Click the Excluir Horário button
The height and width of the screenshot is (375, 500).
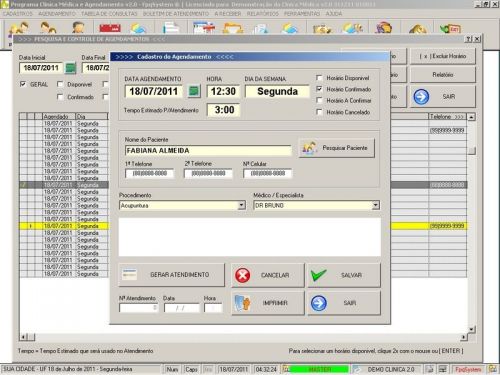pos(443,56)
